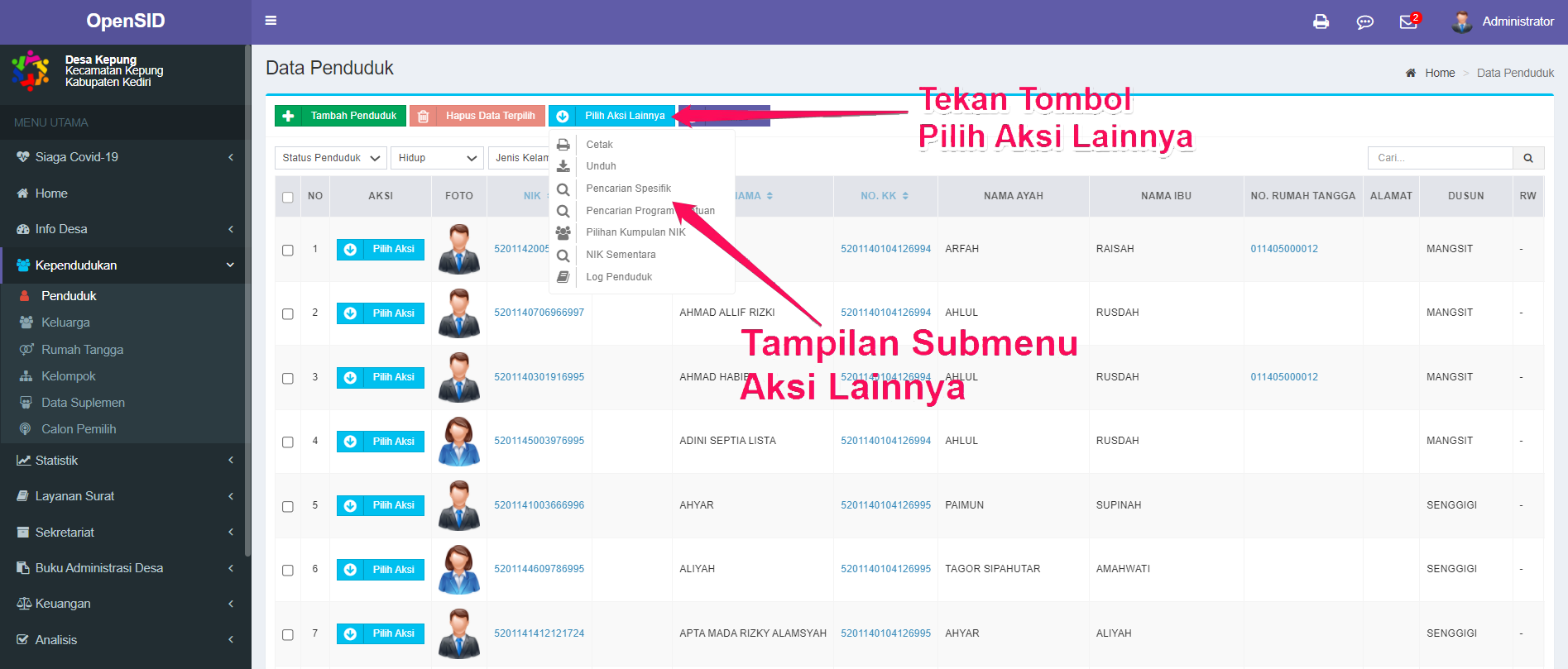
Task: Click the Keuangan scale icon
Action: (x=24, y=604)
